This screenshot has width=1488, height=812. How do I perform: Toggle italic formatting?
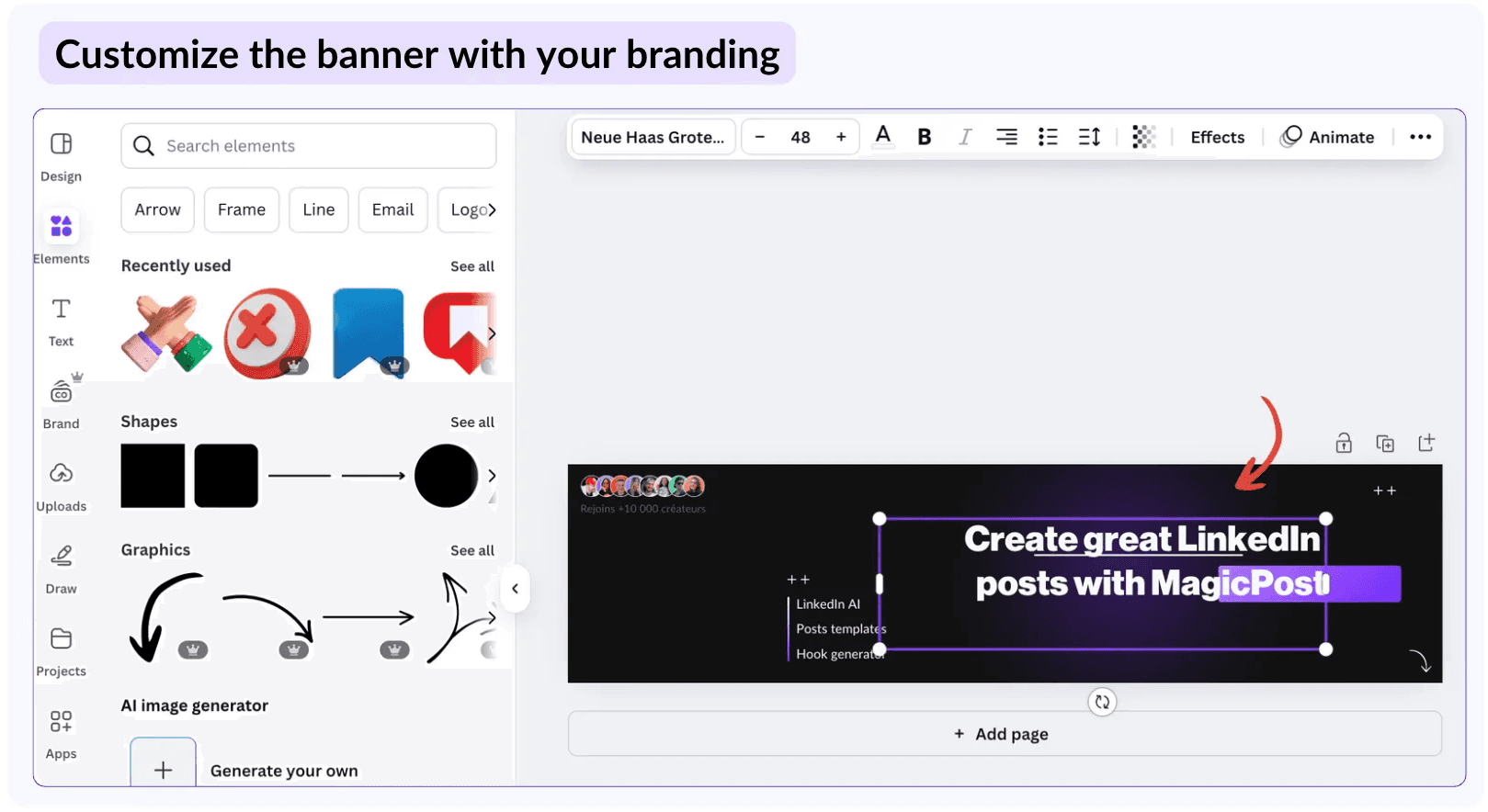(x=965, y=138)
